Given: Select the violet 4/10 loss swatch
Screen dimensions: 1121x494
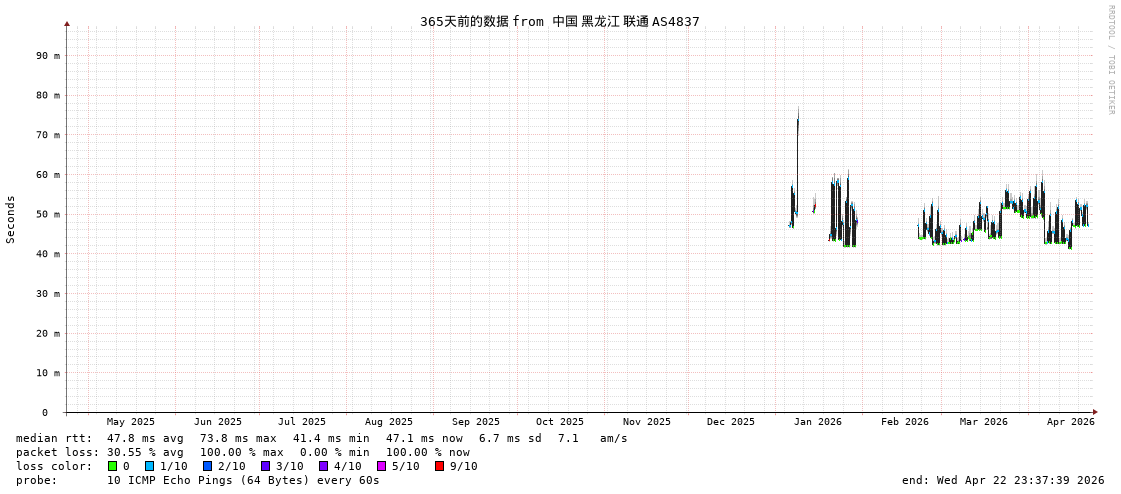Looking at the screenshot, I should pyautogui.click(x=323, y=466).
